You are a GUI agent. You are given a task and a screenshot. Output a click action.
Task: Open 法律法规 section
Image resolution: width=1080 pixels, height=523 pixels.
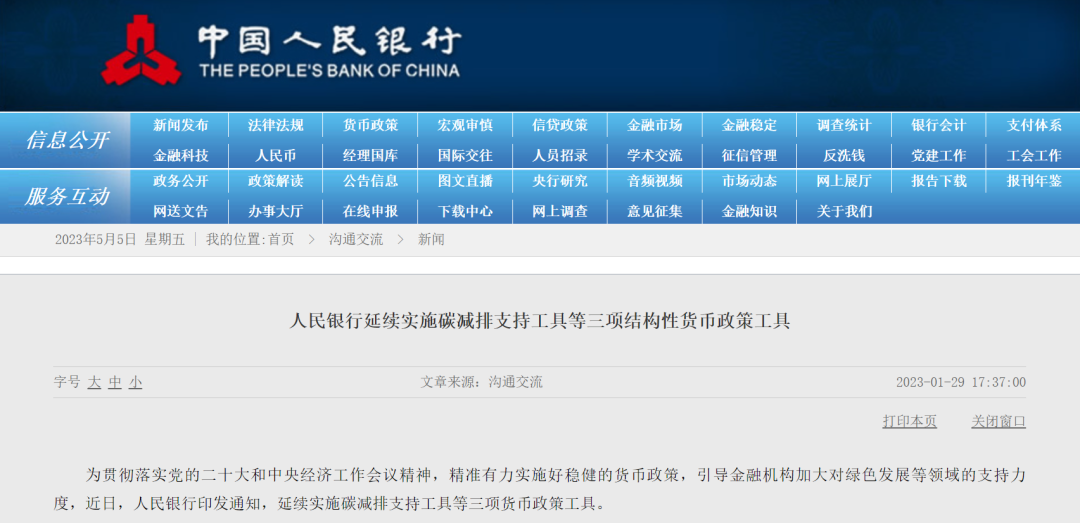276,125
